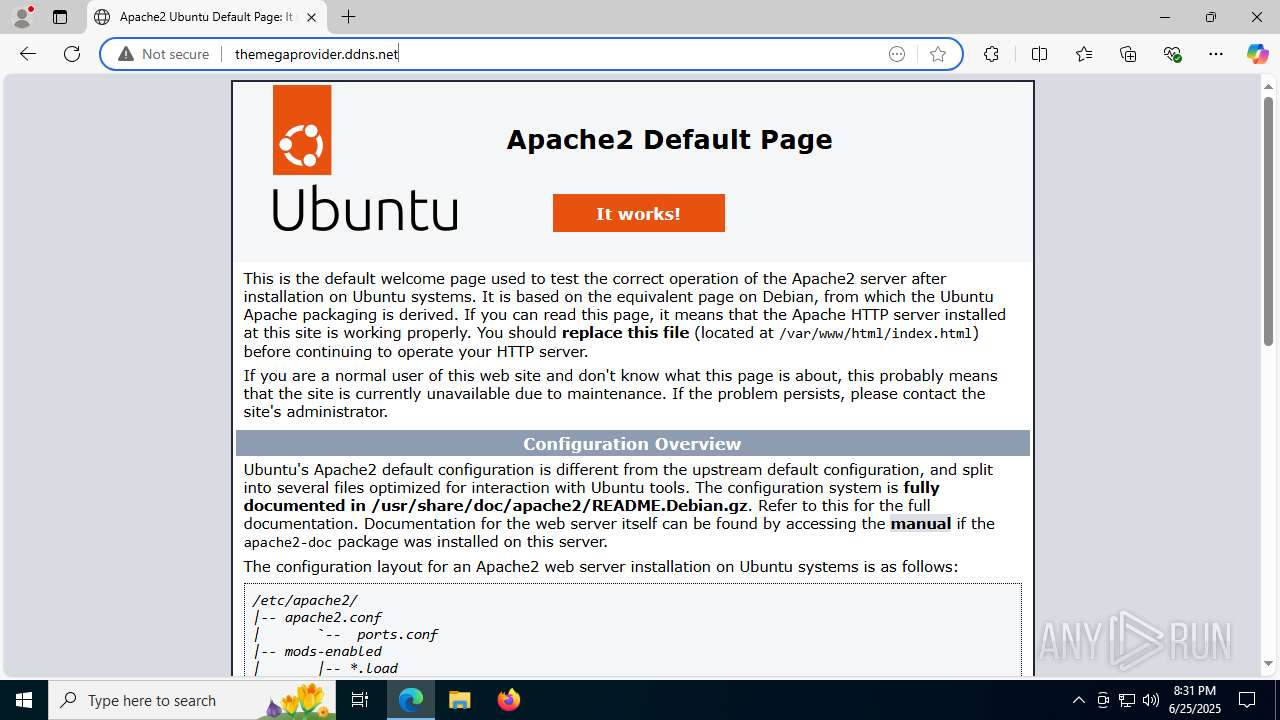Open the tab actions menu icon
The height and width of the screenshot is (720, 1280).
pos(60,17)
